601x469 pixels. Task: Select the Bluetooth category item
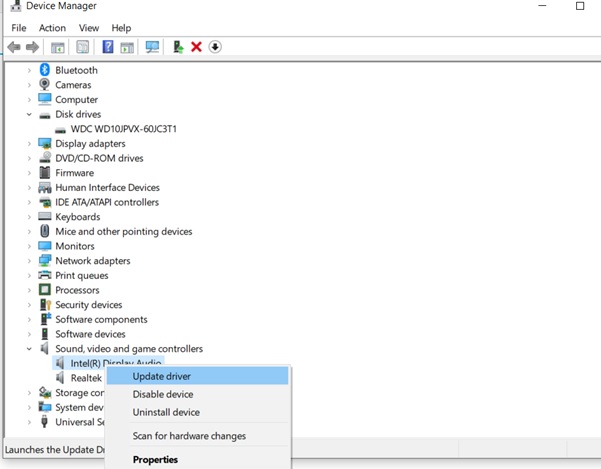click(x=76, y=70)
